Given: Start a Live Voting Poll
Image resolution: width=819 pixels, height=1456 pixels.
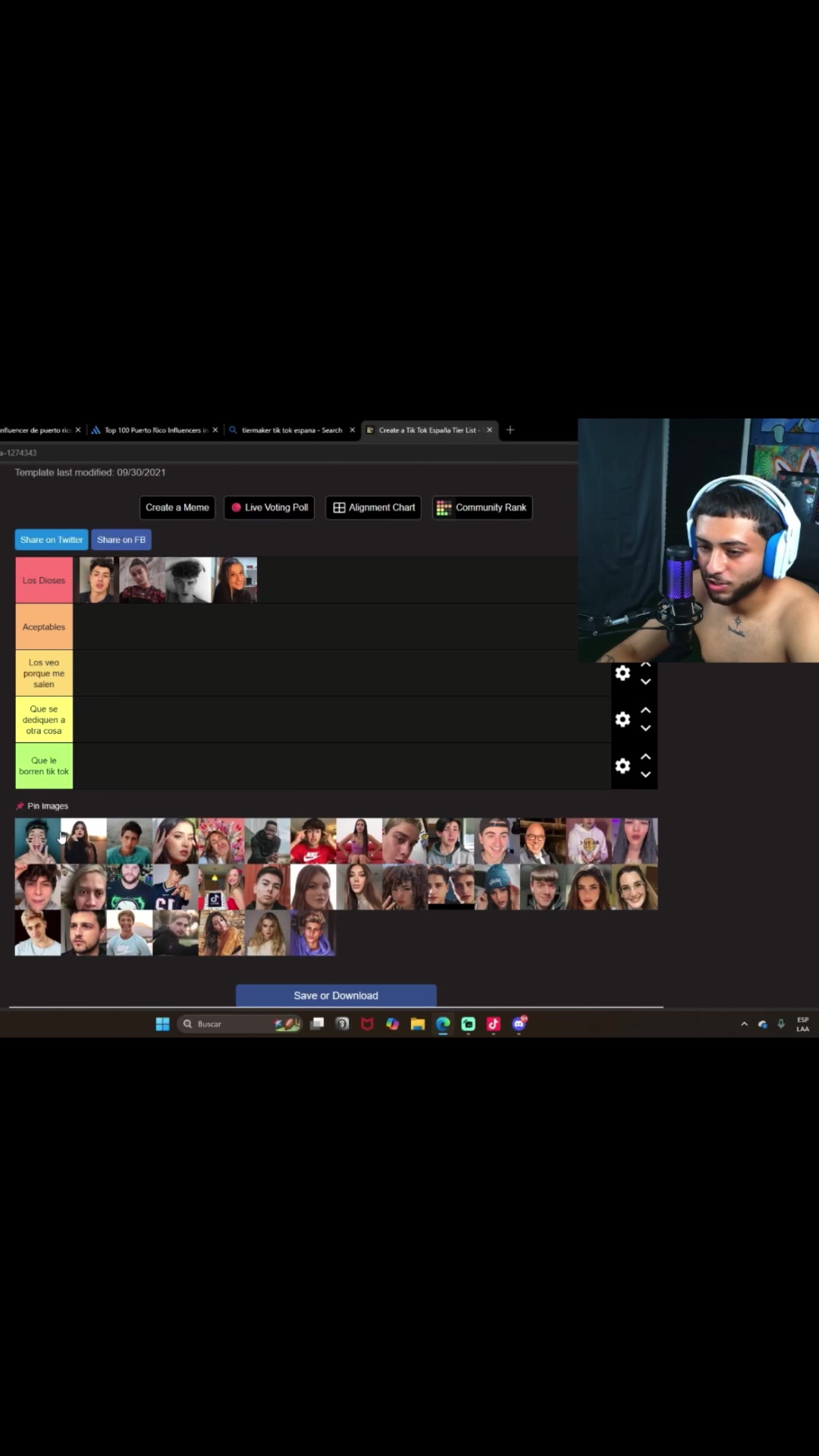Looking at the screenshot, I should 269,507.
